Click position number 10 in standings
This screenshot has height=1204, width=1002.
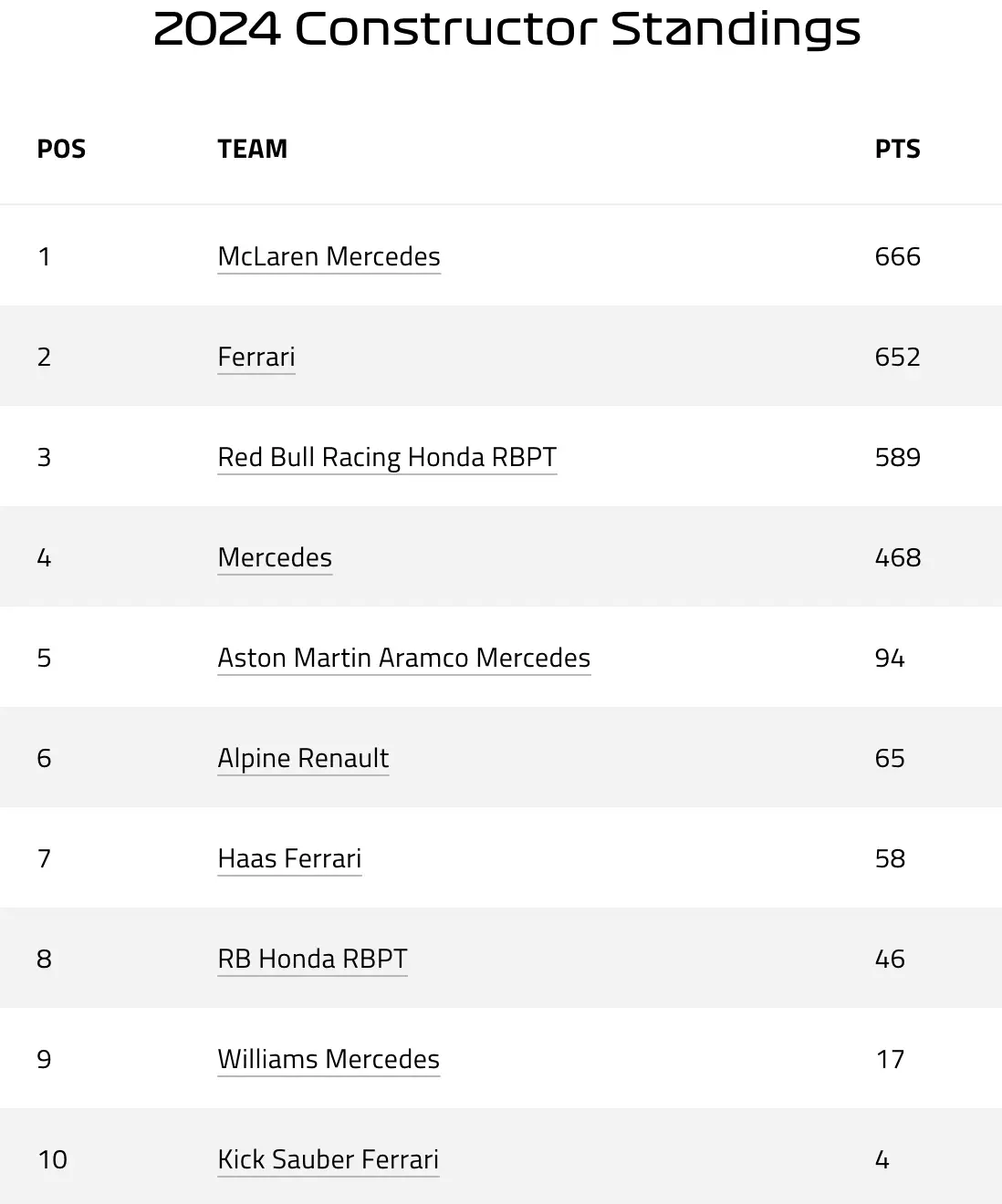point(52,1159)
